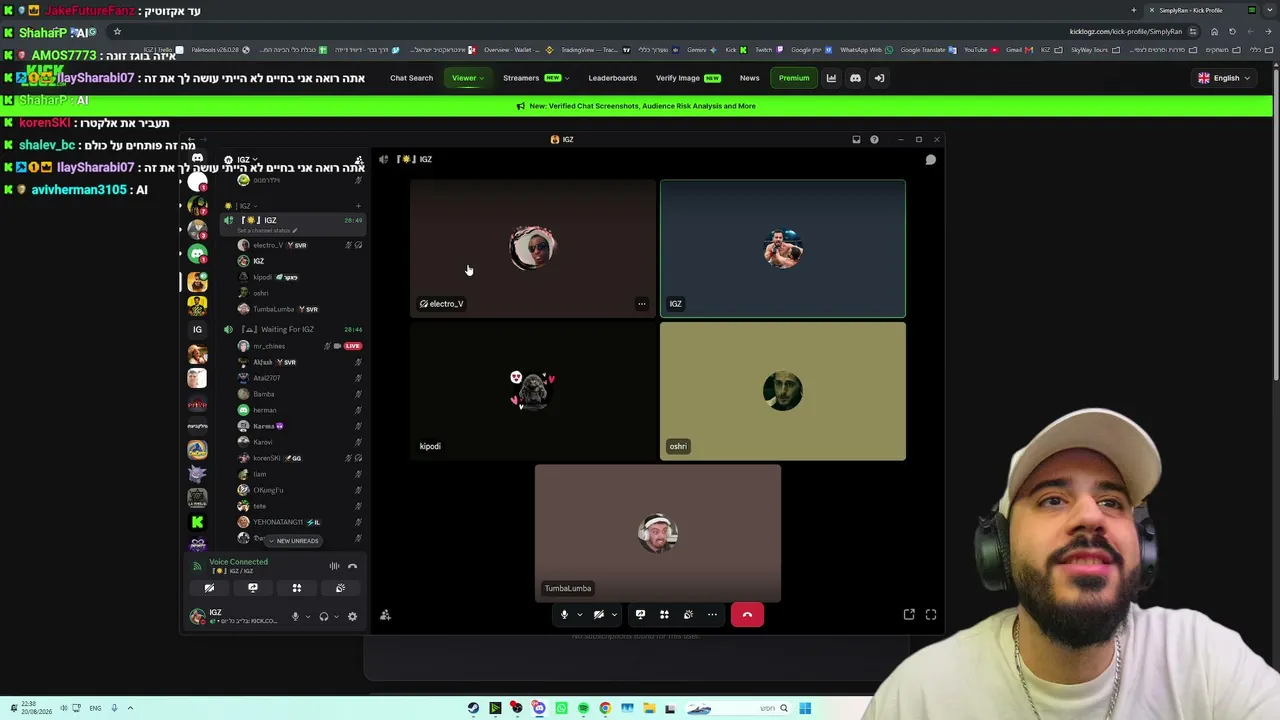Toggle camera in the call control bar
This screenshot has width=1280, height=720.
(599, 615)
